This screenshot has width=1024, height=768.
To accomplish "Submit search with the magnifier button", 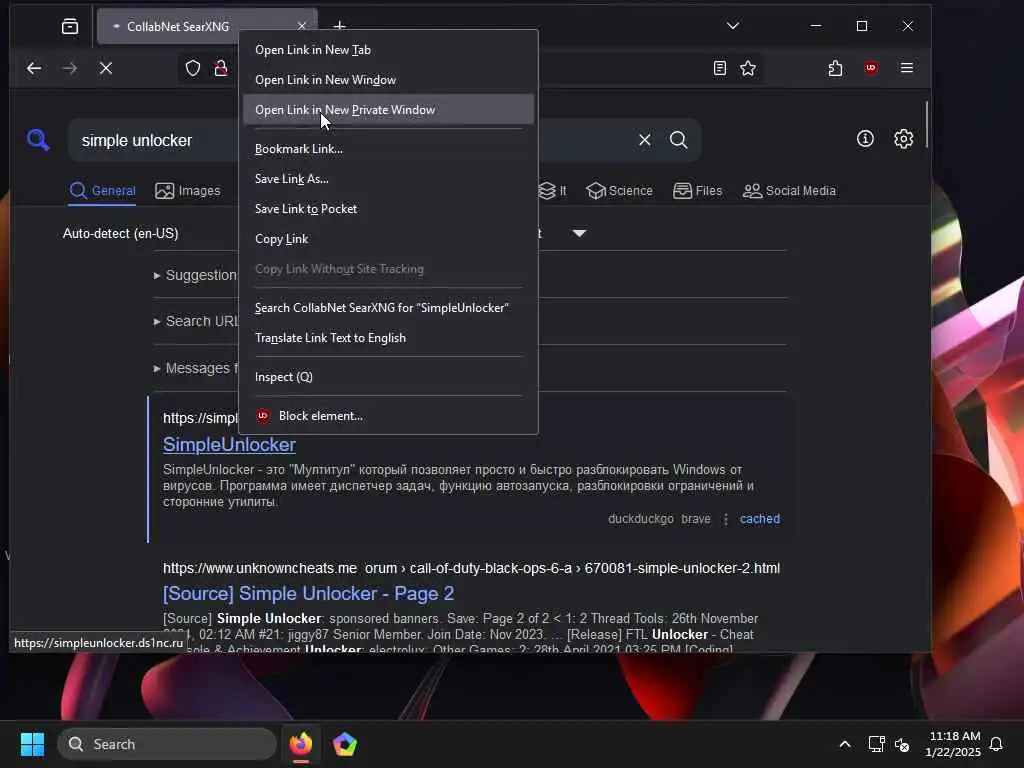I will click(x=679, y=140).
